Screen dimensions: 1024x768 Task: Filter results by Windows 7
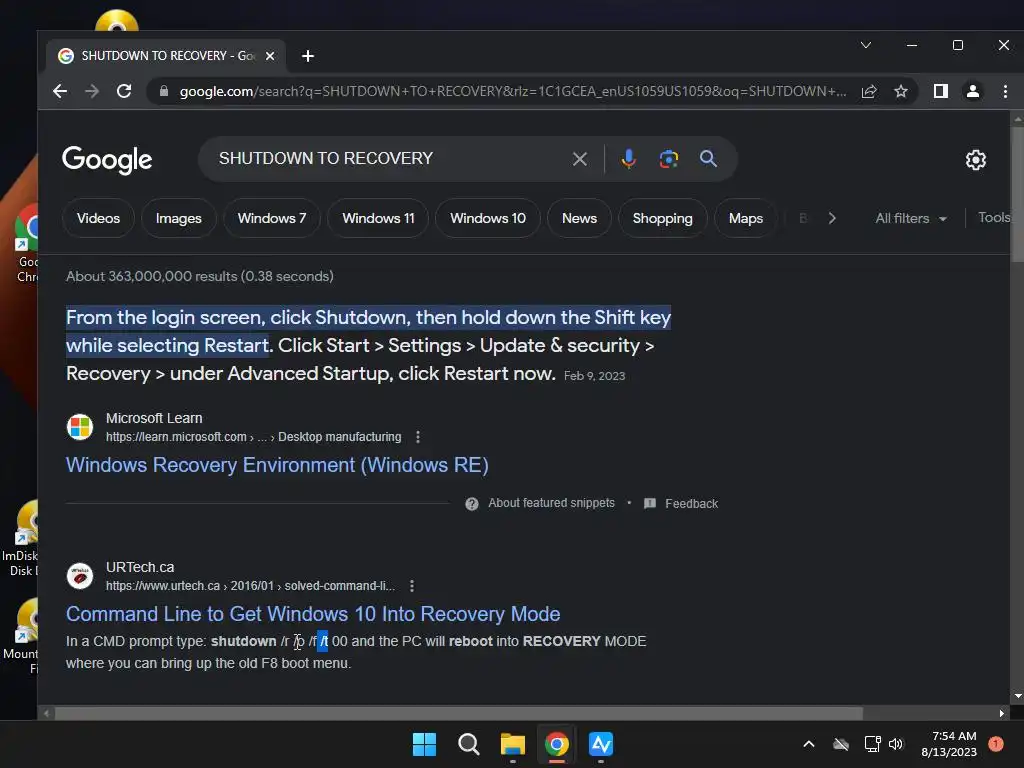coord(272,218)
